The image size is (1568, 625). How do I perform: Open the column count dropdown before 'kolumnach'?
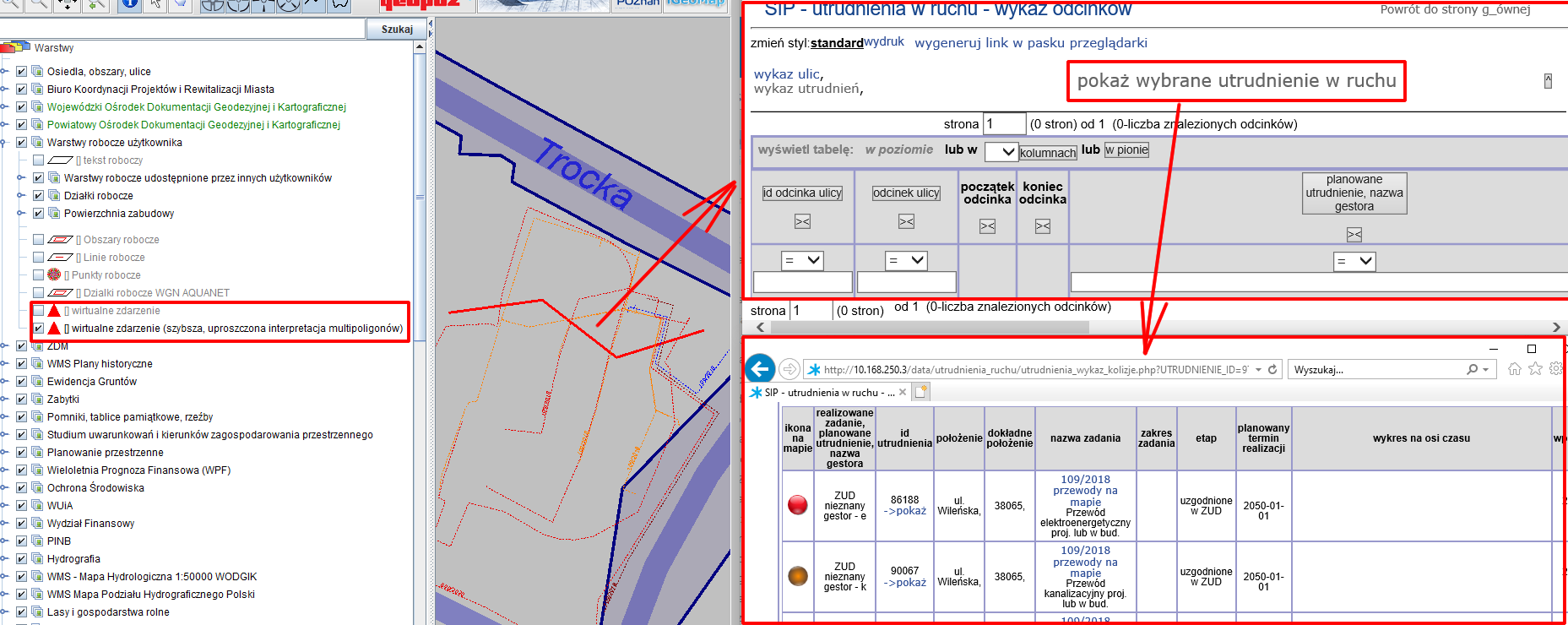pyautogui.click(x=1001, y=151)
